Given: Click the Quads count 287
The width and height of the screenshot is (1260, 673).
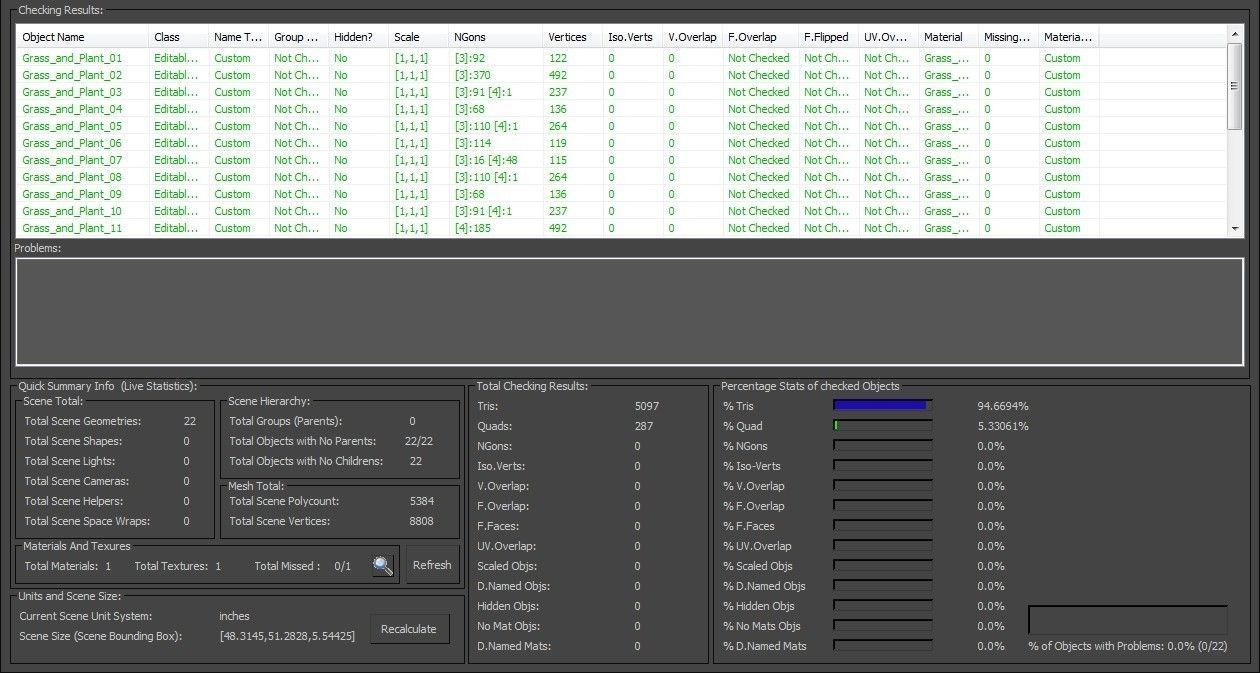Looking at the screenshot, I should click(x=644, y=426).
